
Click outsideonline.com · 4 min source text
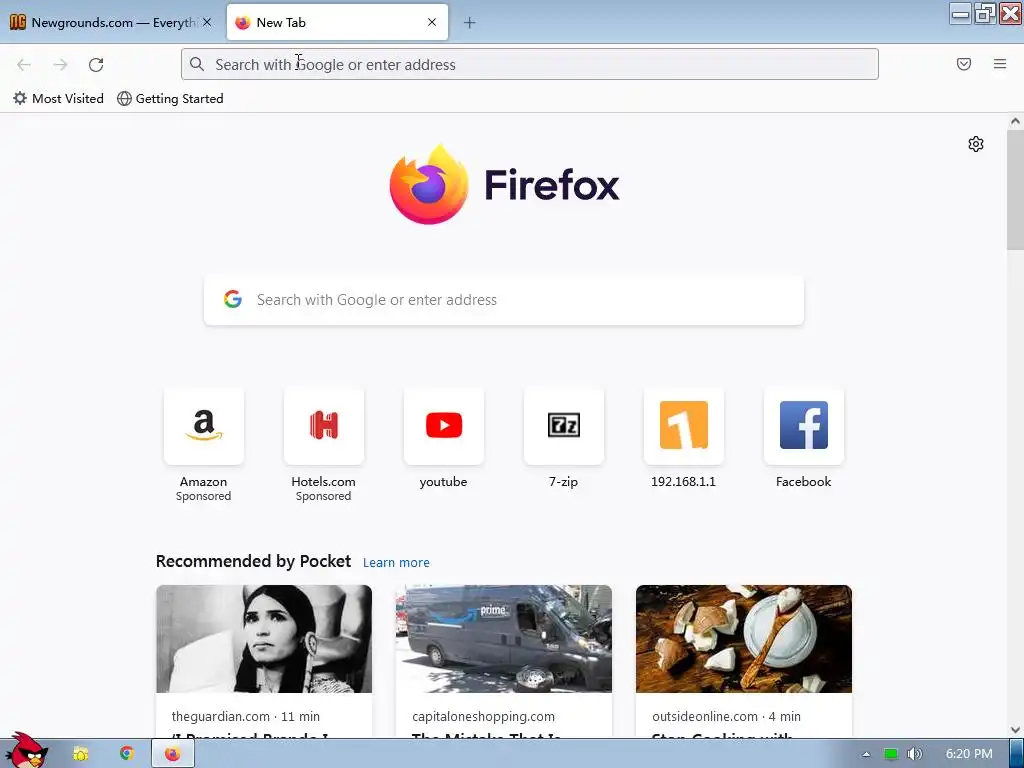pos(726,716)
